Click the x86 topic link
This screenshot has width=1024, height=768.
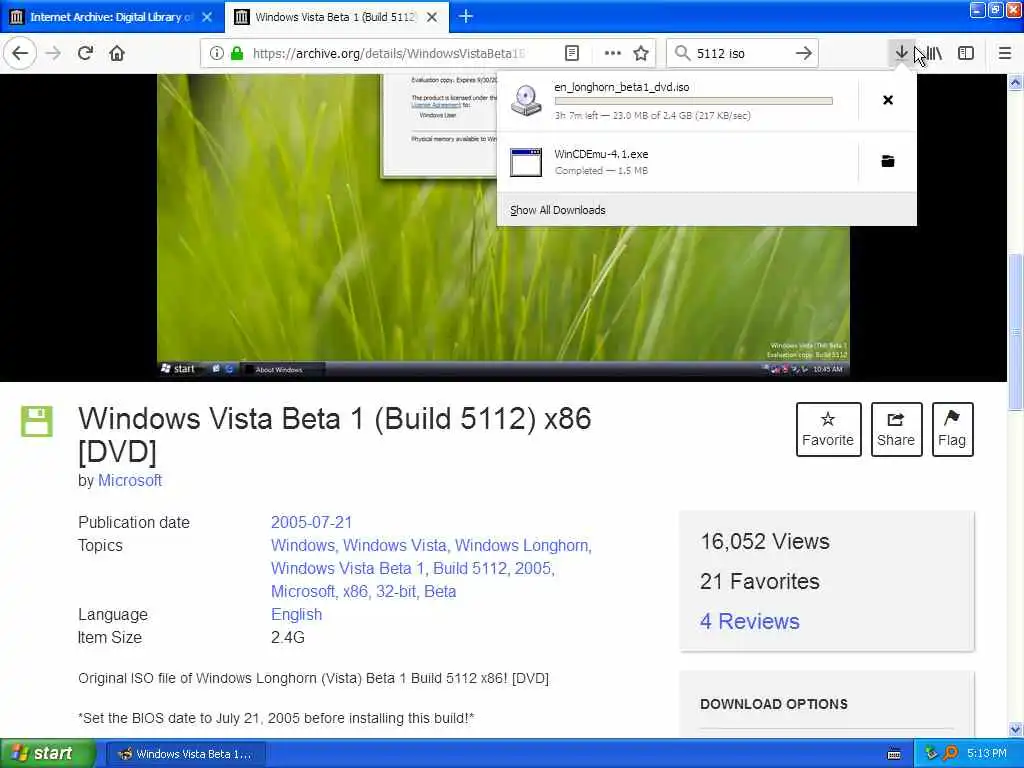pyautogui.click(x=355, y=591)
